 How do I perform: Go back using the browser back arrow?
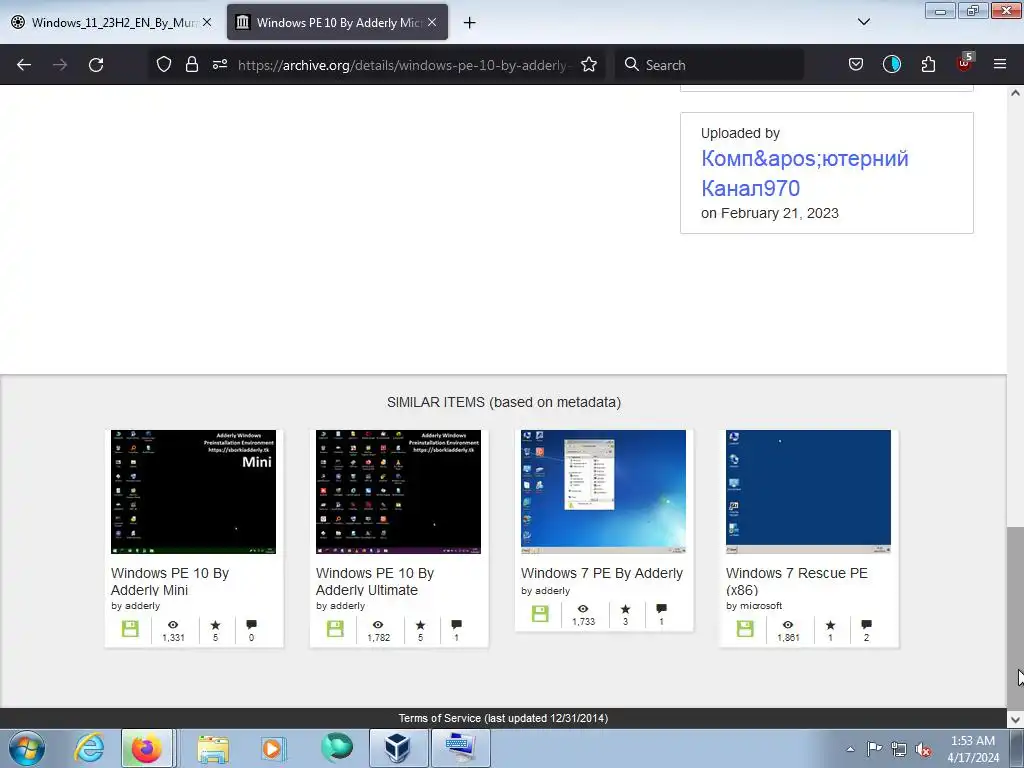click(x=24, y=65)
